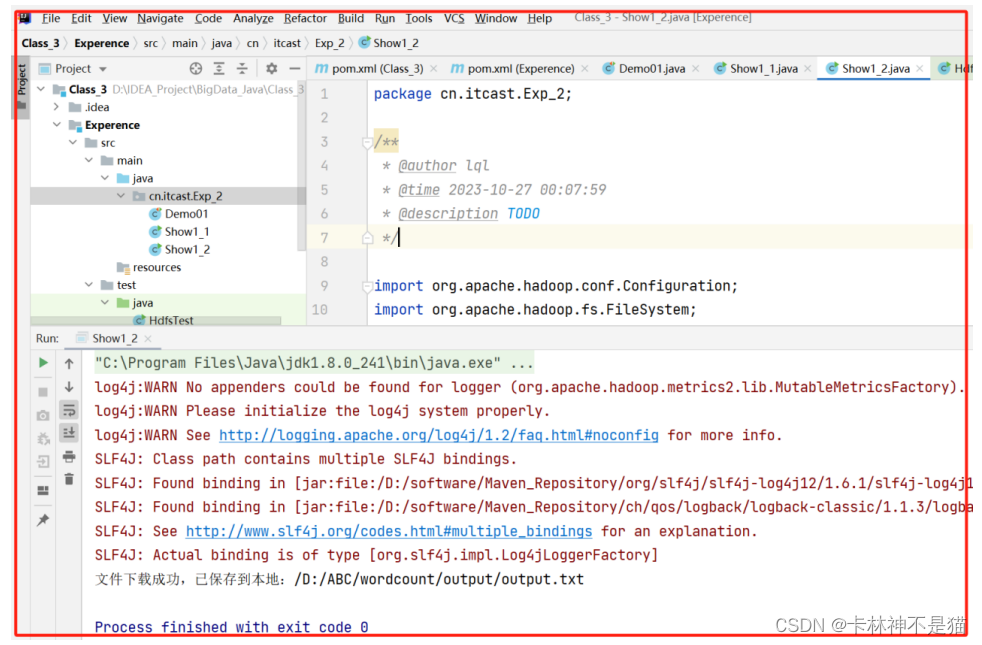Open log4j faq.html#noconfig link
The image size is (982, 645).
coord(438,435)
